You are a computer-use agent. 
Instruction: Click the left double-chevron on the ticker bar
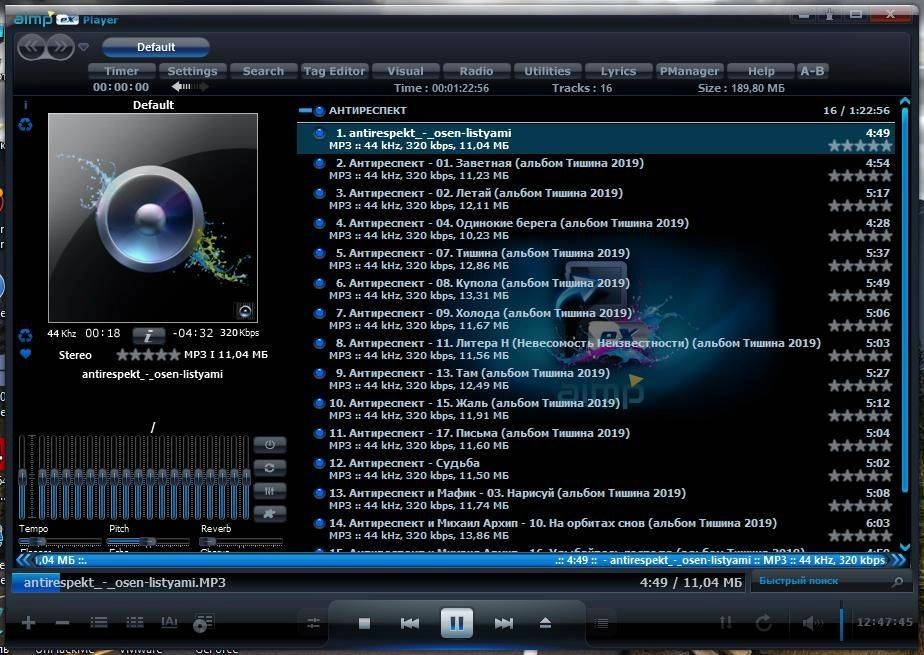coord(24,560)
